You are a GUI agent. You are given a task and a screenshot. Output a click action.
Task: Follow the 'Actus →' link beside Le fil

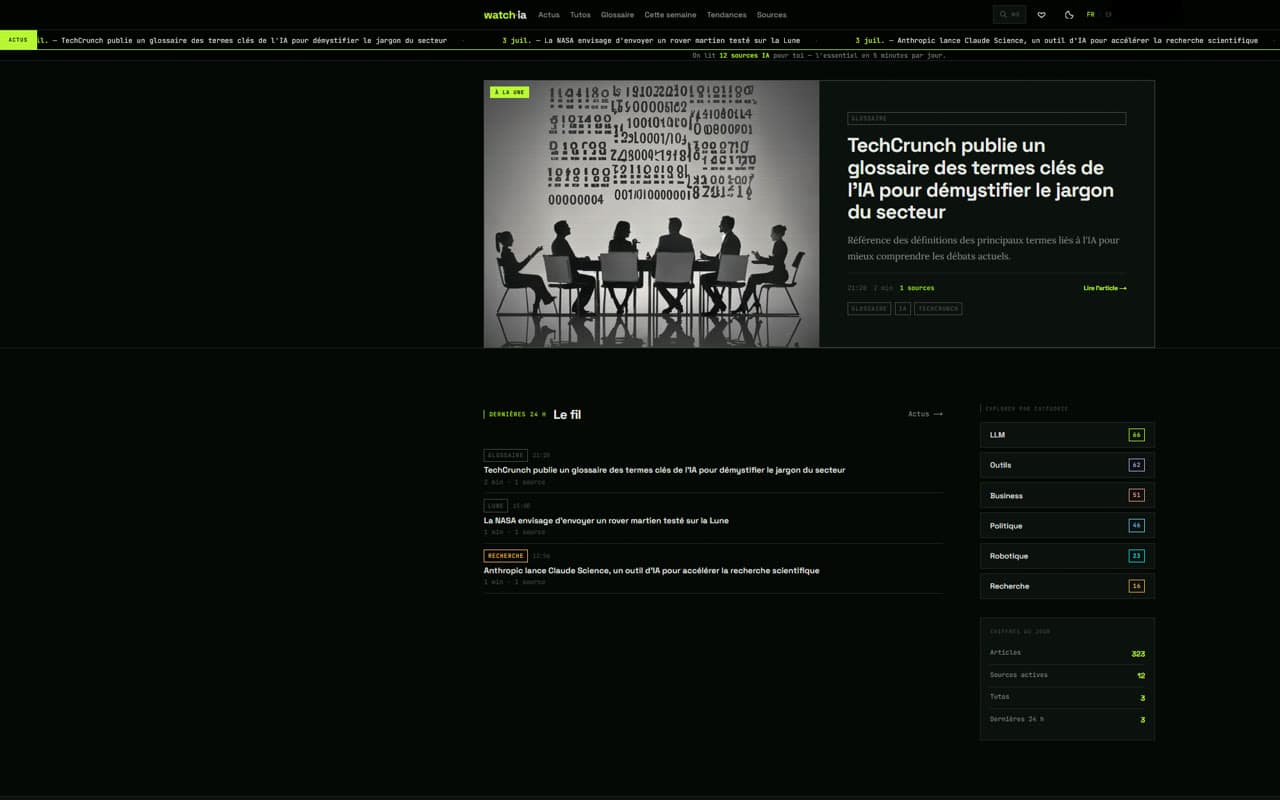tap(925, 414)
